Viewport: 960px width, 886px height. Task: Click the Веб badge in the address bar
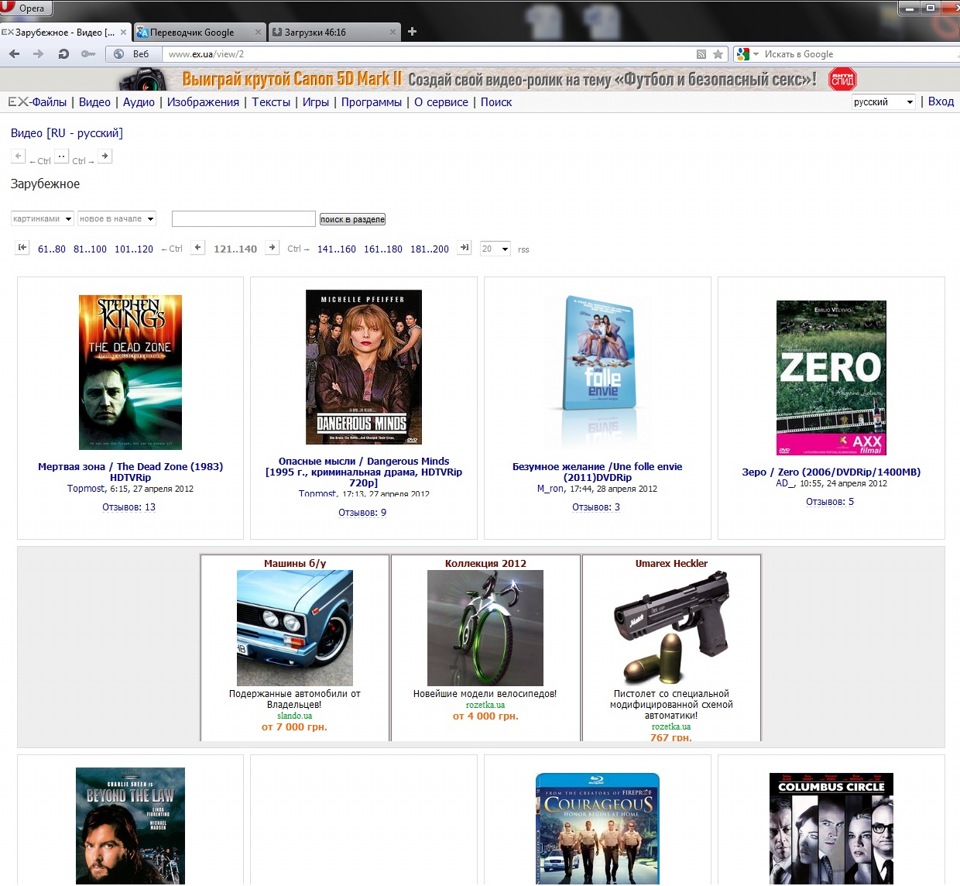[x=133, y=54]
